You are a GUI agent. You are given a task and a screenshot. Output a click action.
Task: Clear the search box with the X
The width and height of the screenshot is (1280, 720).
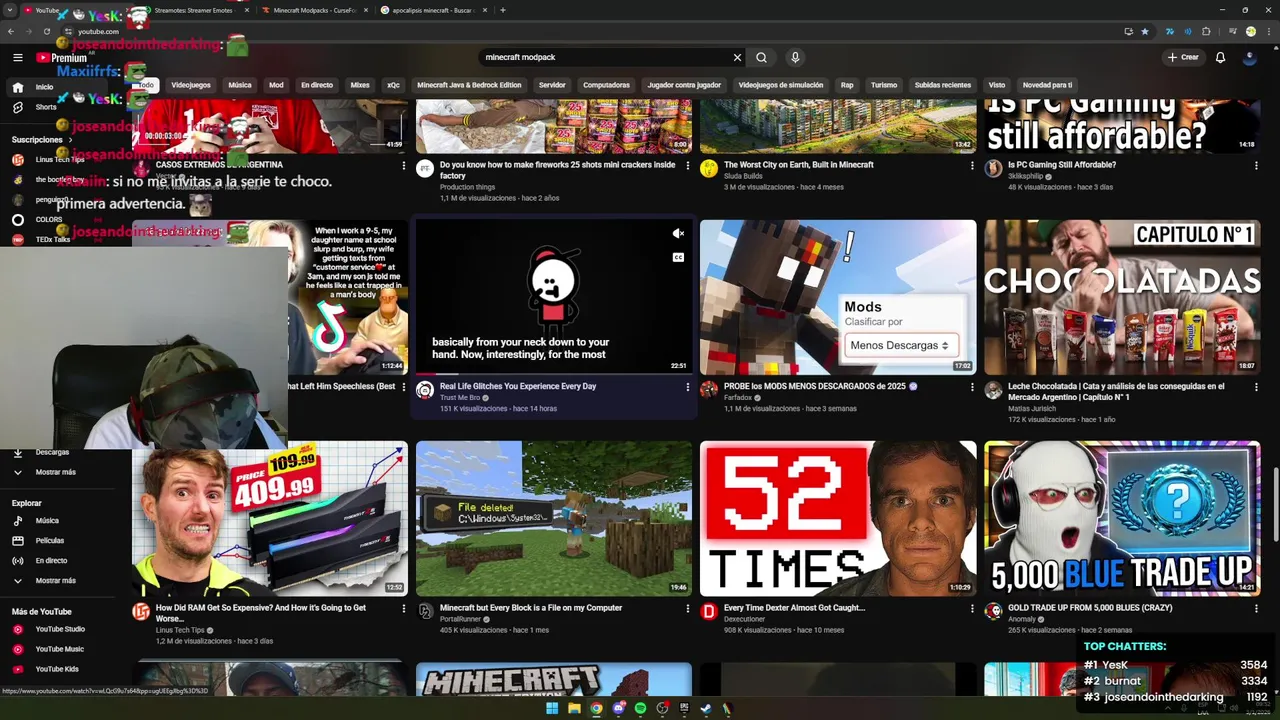[738, 57]
